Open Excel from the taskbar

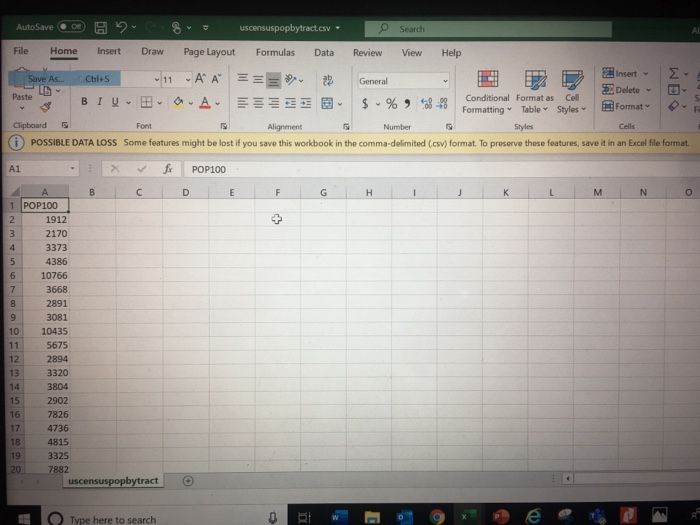click(x=467, y=517)
